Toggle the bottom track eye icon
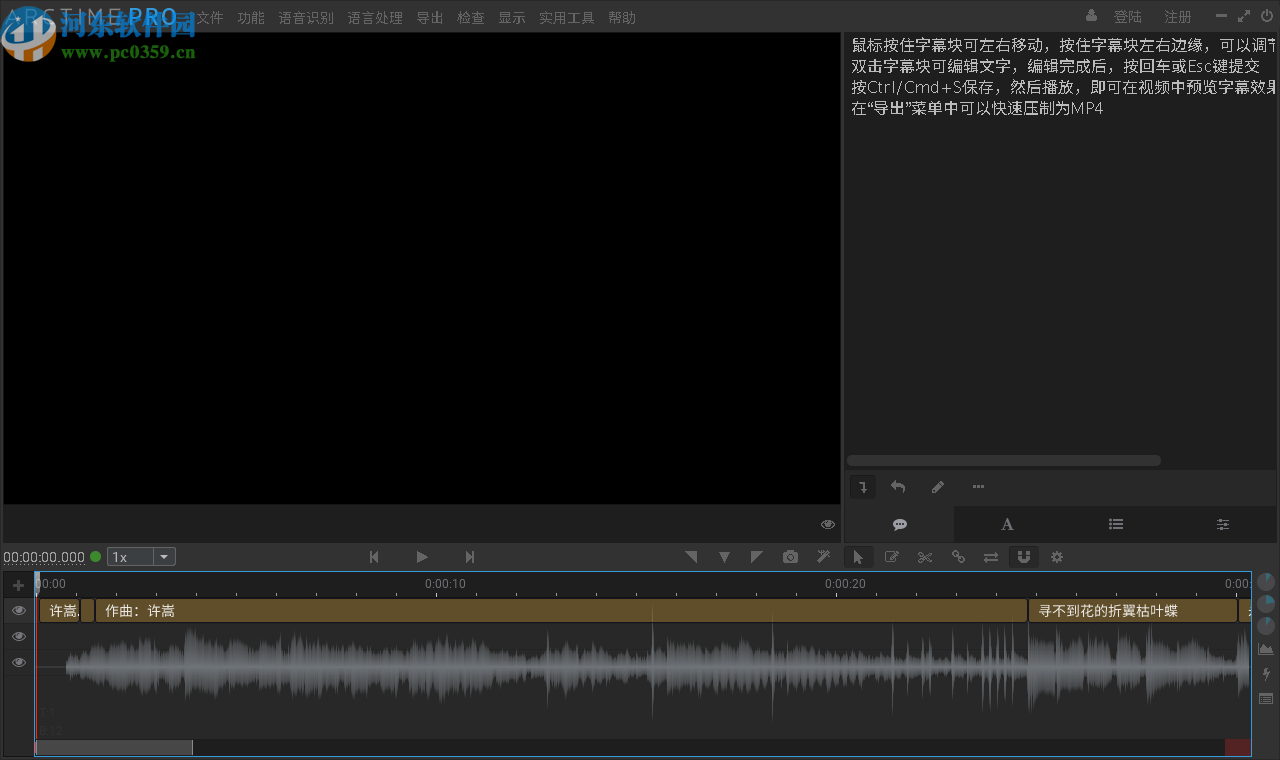The image size is (1280, 760). (x=18, y=662)
